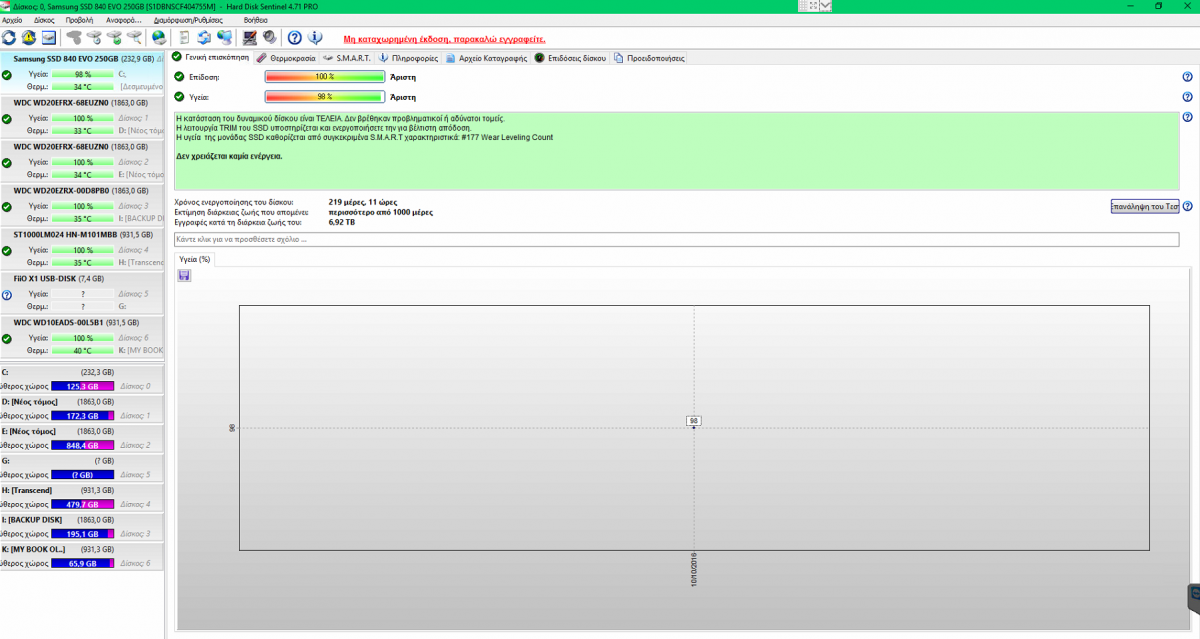
Task: Click the help icon beside the repeat test button
Action: tap(1187, 206)
